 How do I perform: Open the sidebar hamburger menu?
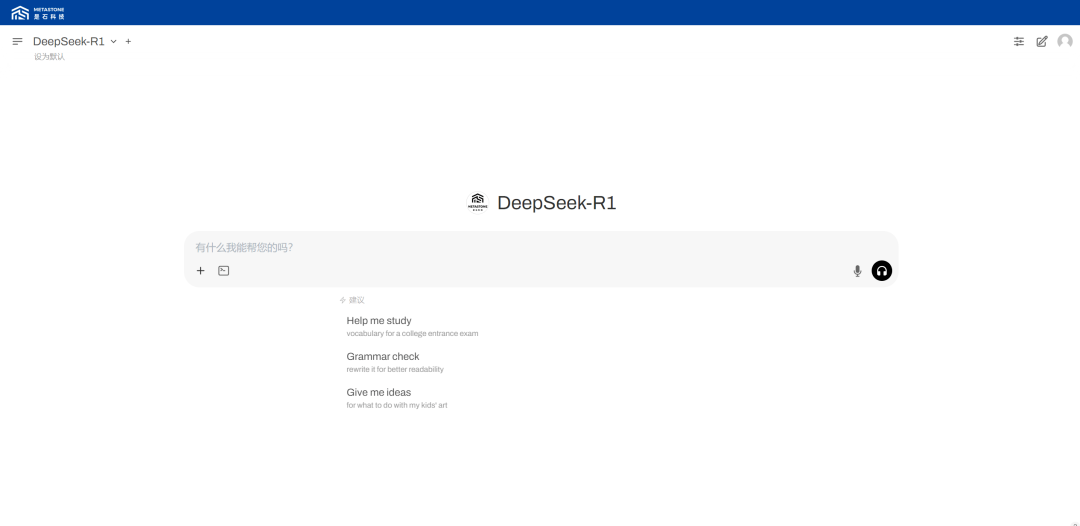pos(18,41)
